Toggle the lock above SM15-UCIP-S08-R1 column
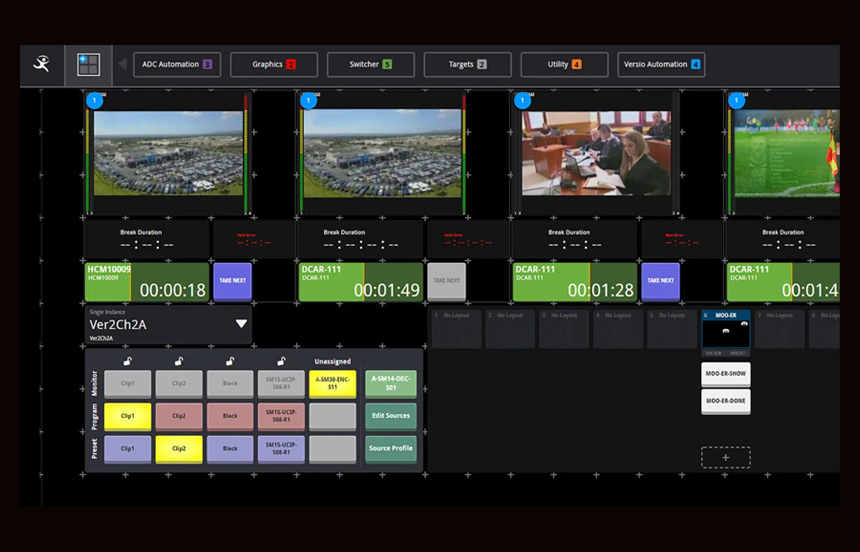The height and width of the screenshot is (552, 860). (x=281, y=361)
